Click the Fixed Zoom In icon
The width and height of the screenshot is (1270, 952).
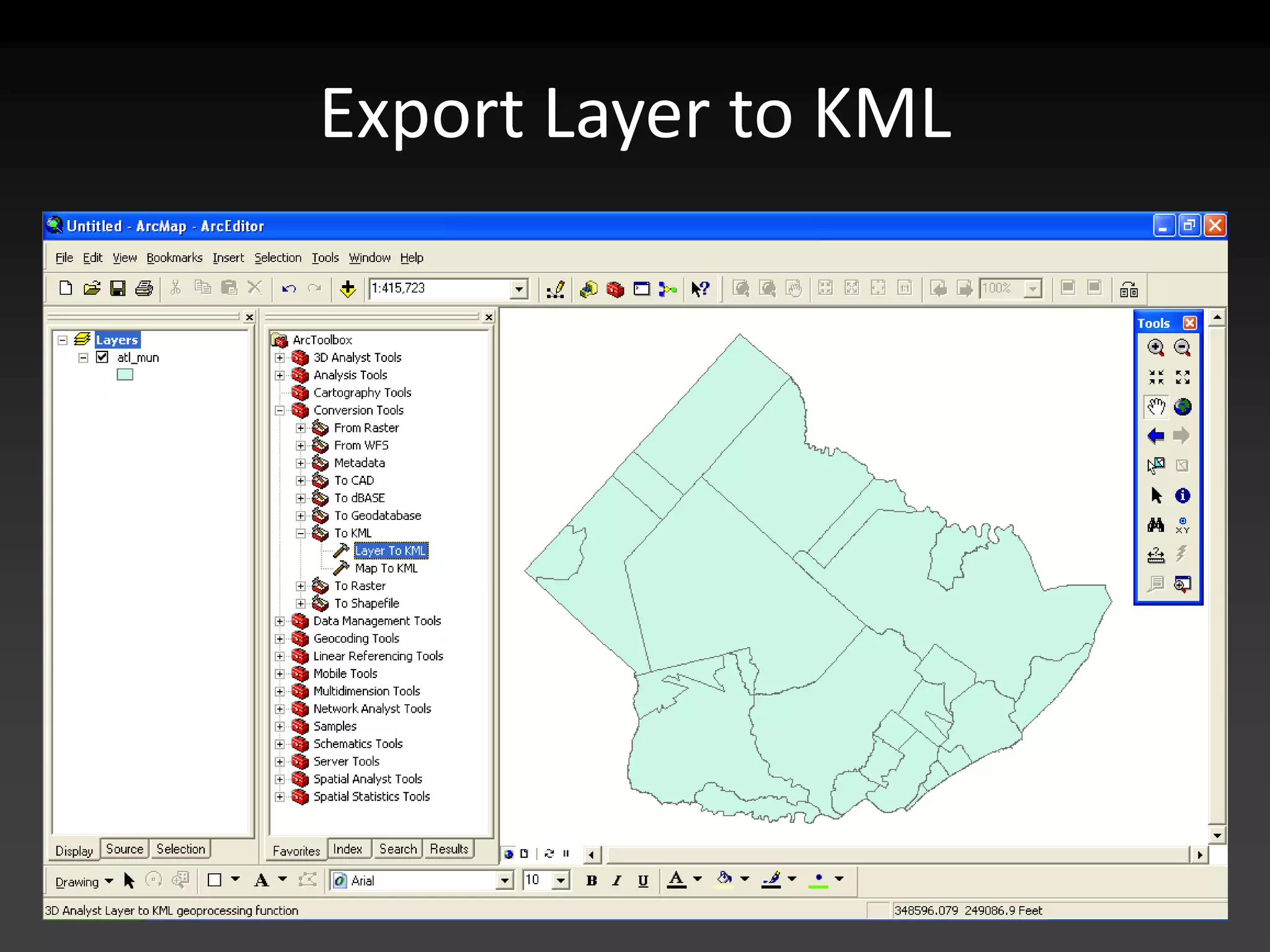[x=1156, y=377]
